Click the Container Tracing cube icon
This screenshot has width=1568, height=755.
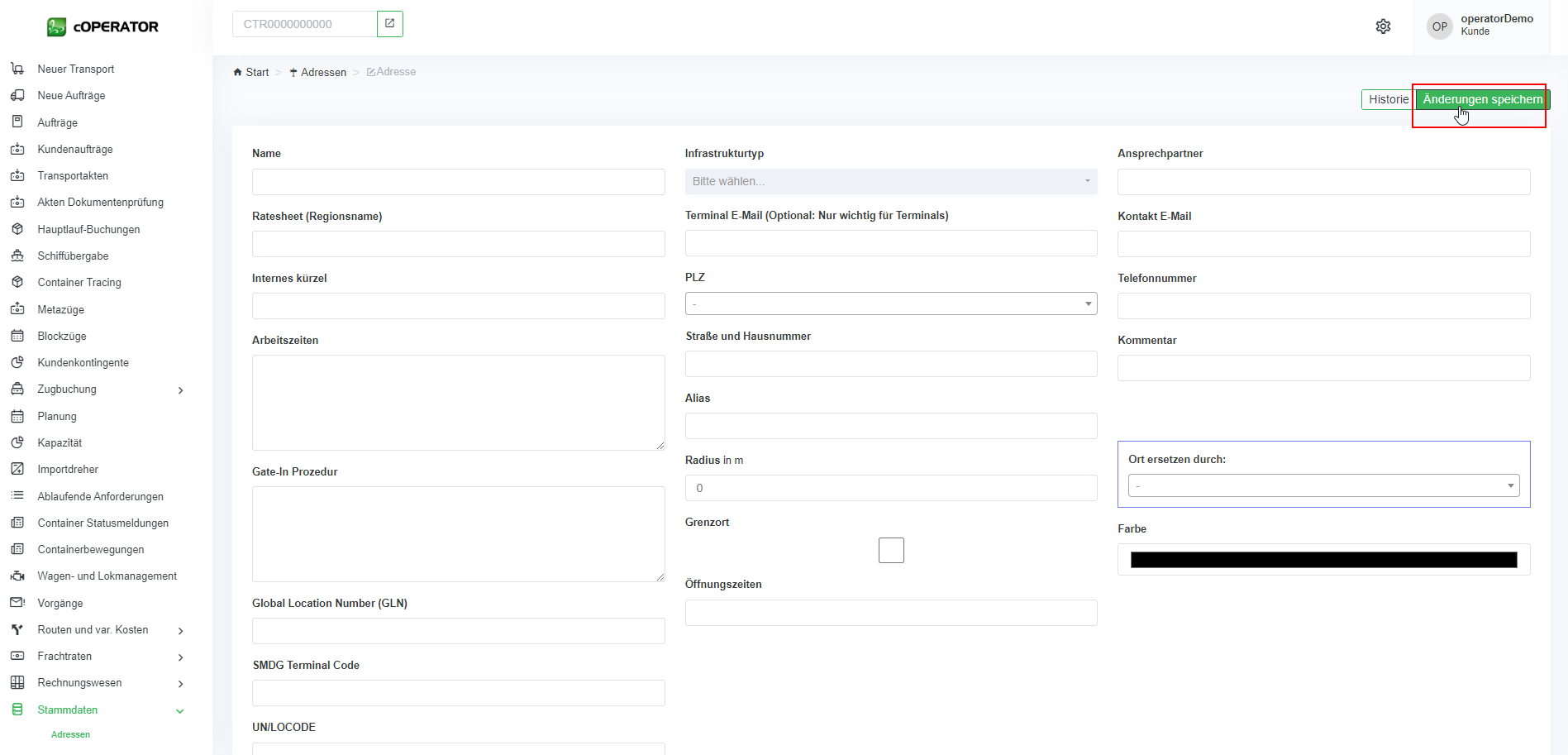(x=17, y=282)
